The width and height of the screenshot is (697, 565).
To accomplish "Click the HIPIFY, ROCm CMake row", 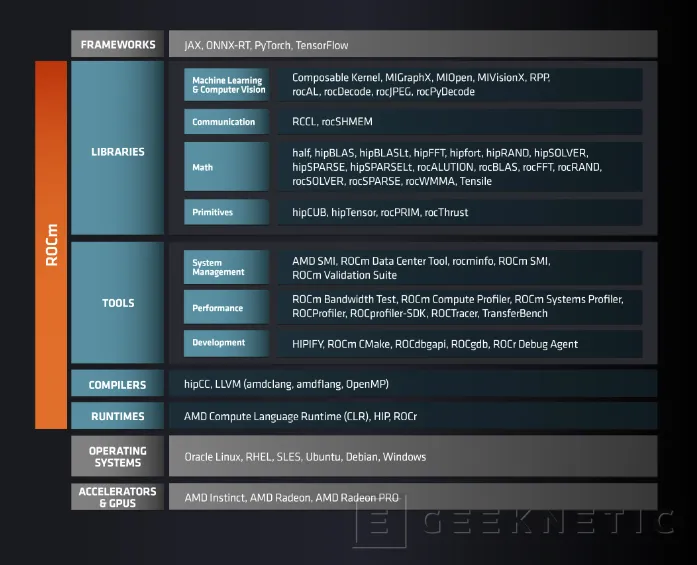I will (460, 343).
